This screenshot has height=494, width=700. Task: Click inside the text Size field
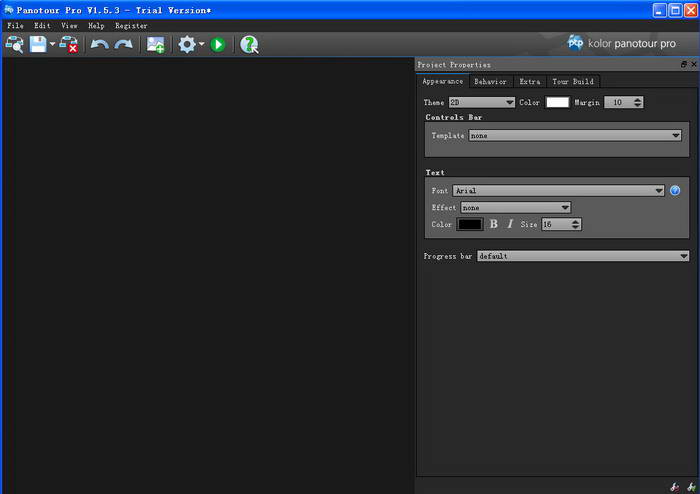pos(556,224)
